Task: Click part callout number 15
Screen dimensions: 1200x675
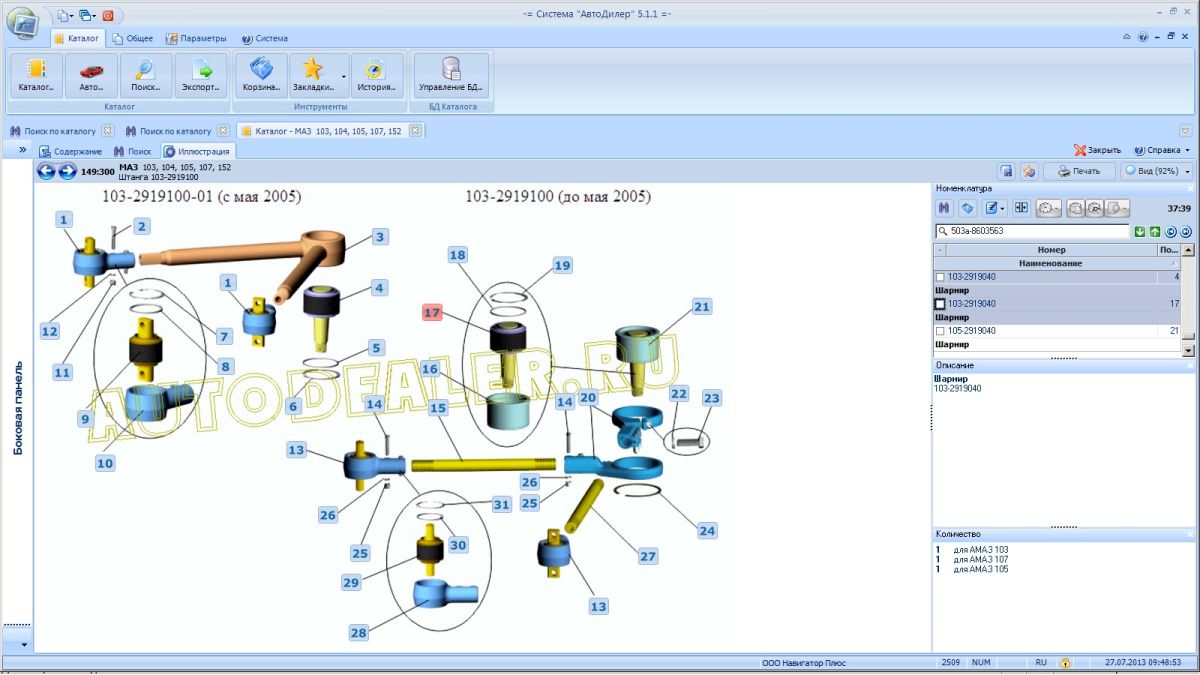Action: pos(438,408)
